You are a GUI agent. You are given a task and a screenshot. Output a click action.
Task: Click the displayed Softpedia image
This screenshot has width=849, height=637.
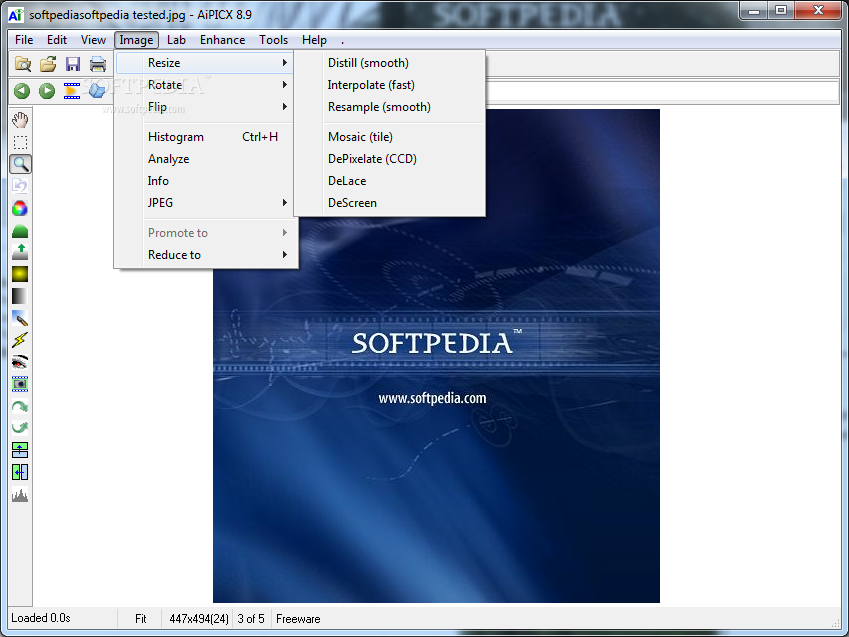[x=436, y=356]
